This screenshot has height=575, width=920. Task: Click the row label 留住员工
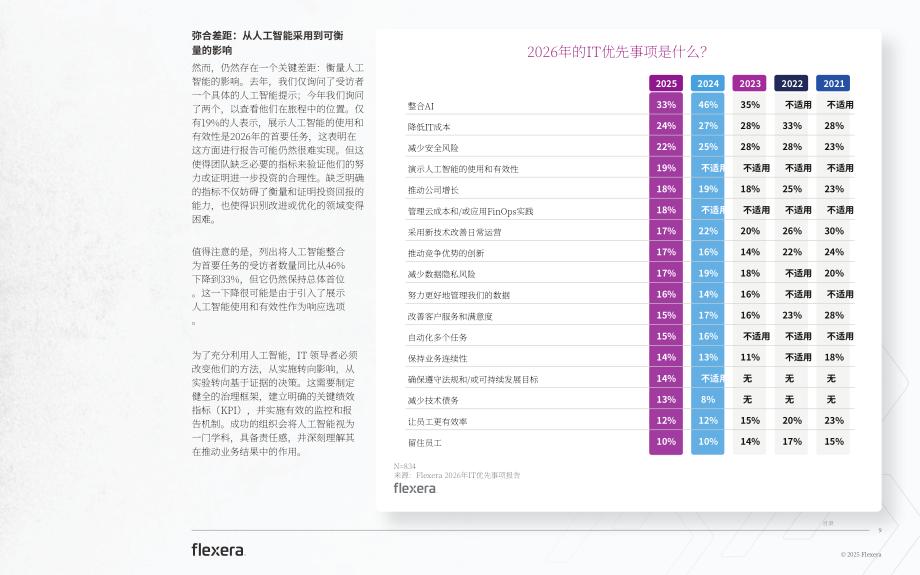pyautogui.click(x=425, y=443)
